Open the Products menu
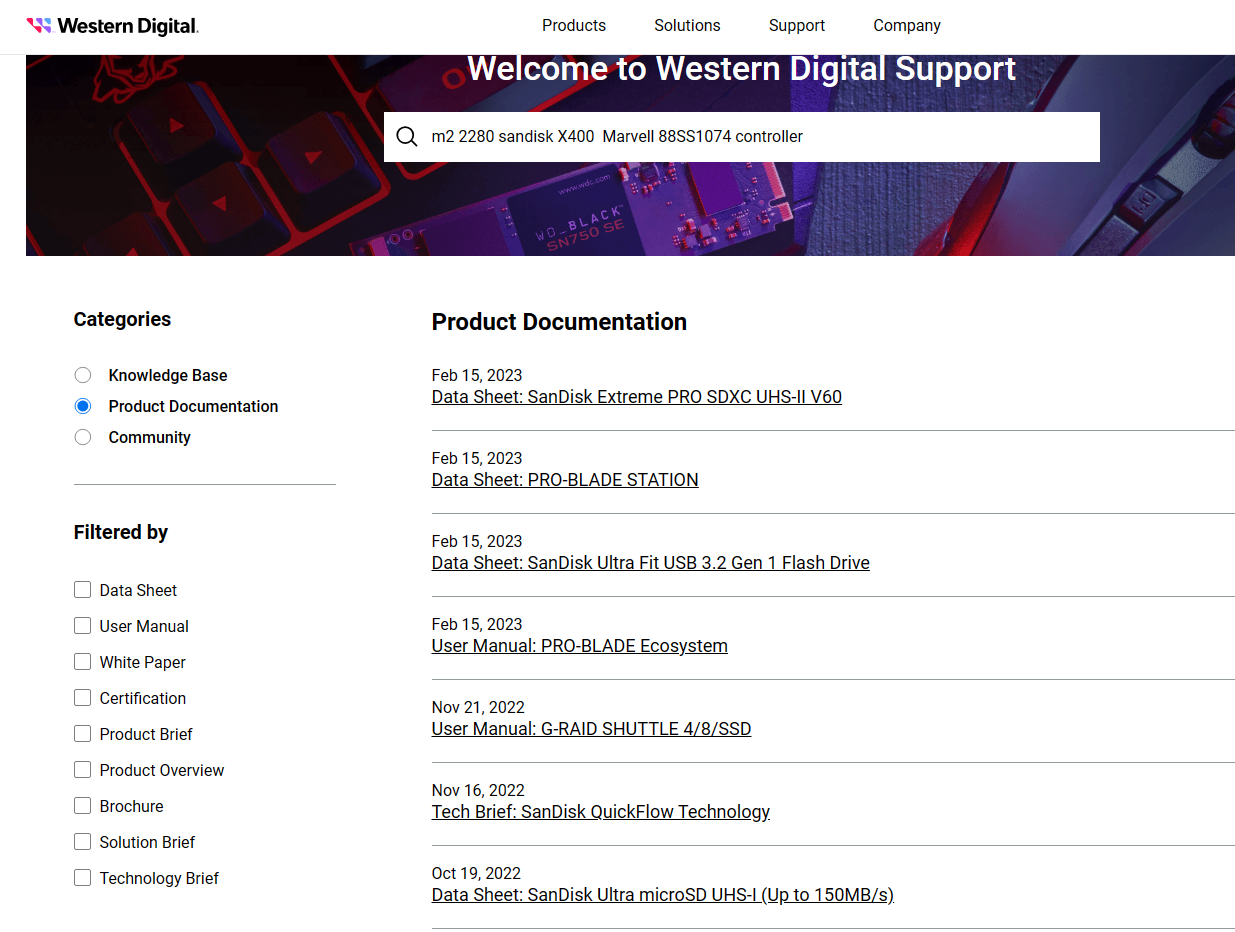This screenshot has width=1235, height=932. 574,26
